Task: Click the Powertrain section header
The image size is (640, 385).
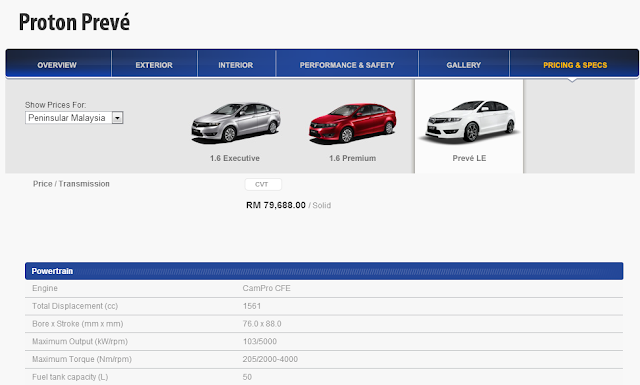Action: click(x=324, y=271)
